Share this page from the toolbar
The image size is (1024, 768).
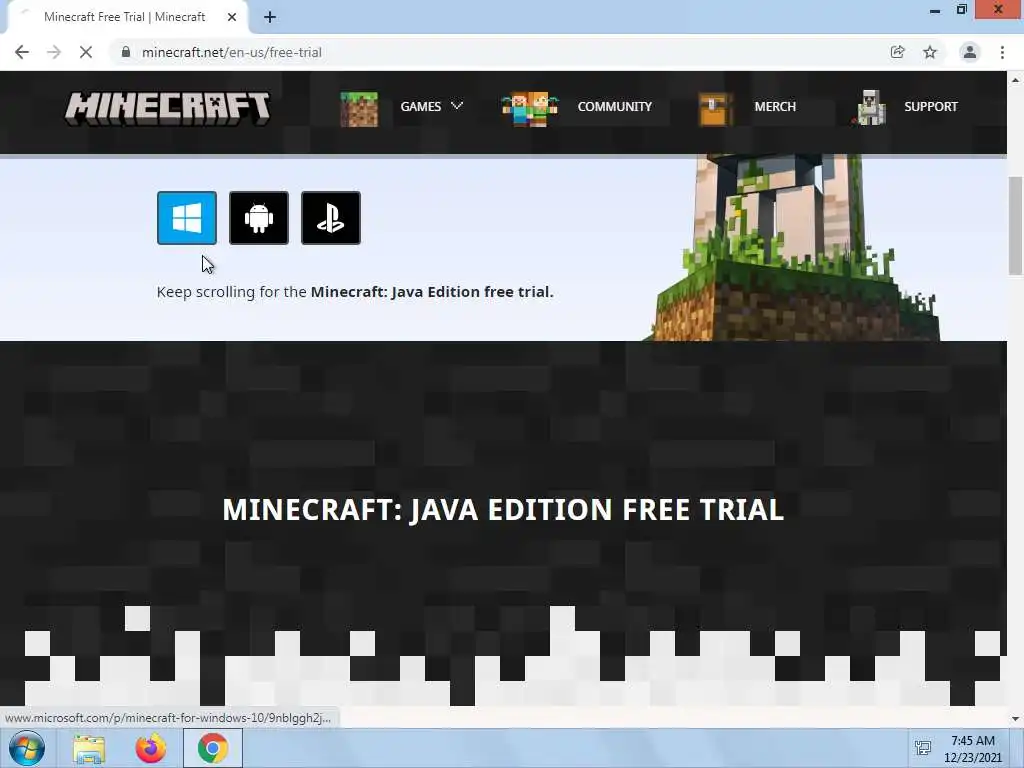(898, 52)
